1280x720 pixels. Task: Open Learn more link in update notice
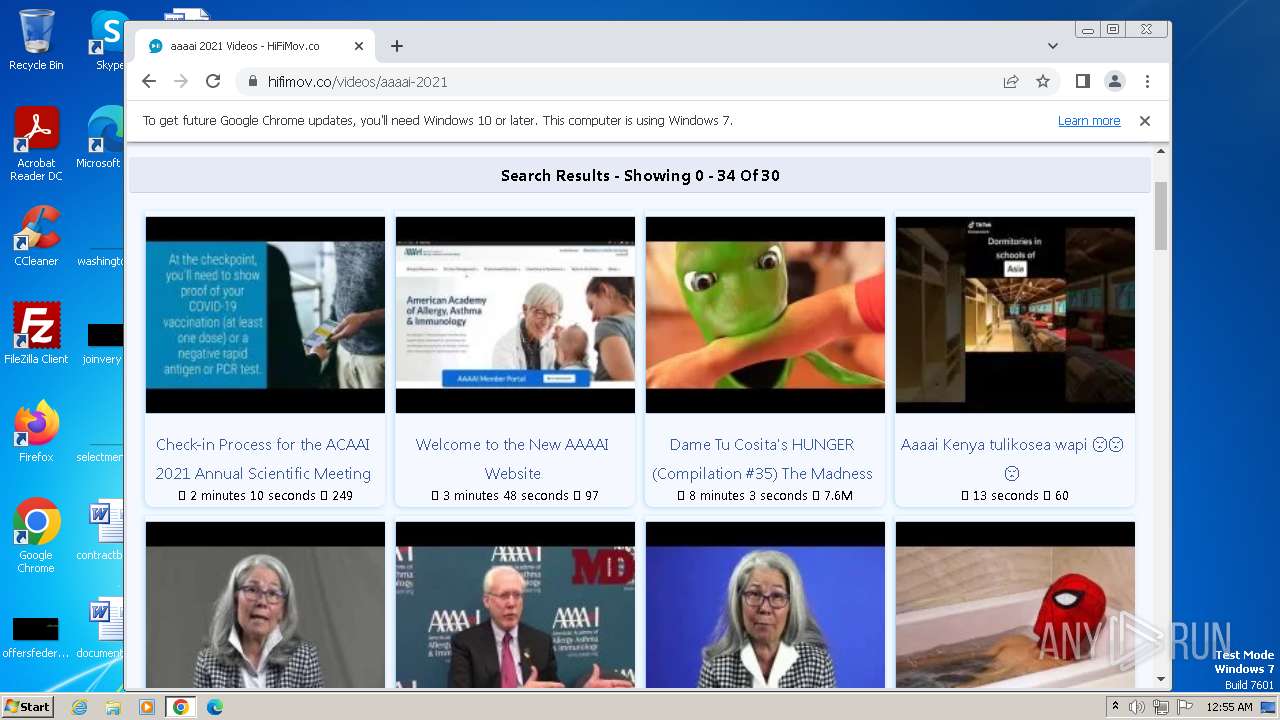pos(1089,121)
